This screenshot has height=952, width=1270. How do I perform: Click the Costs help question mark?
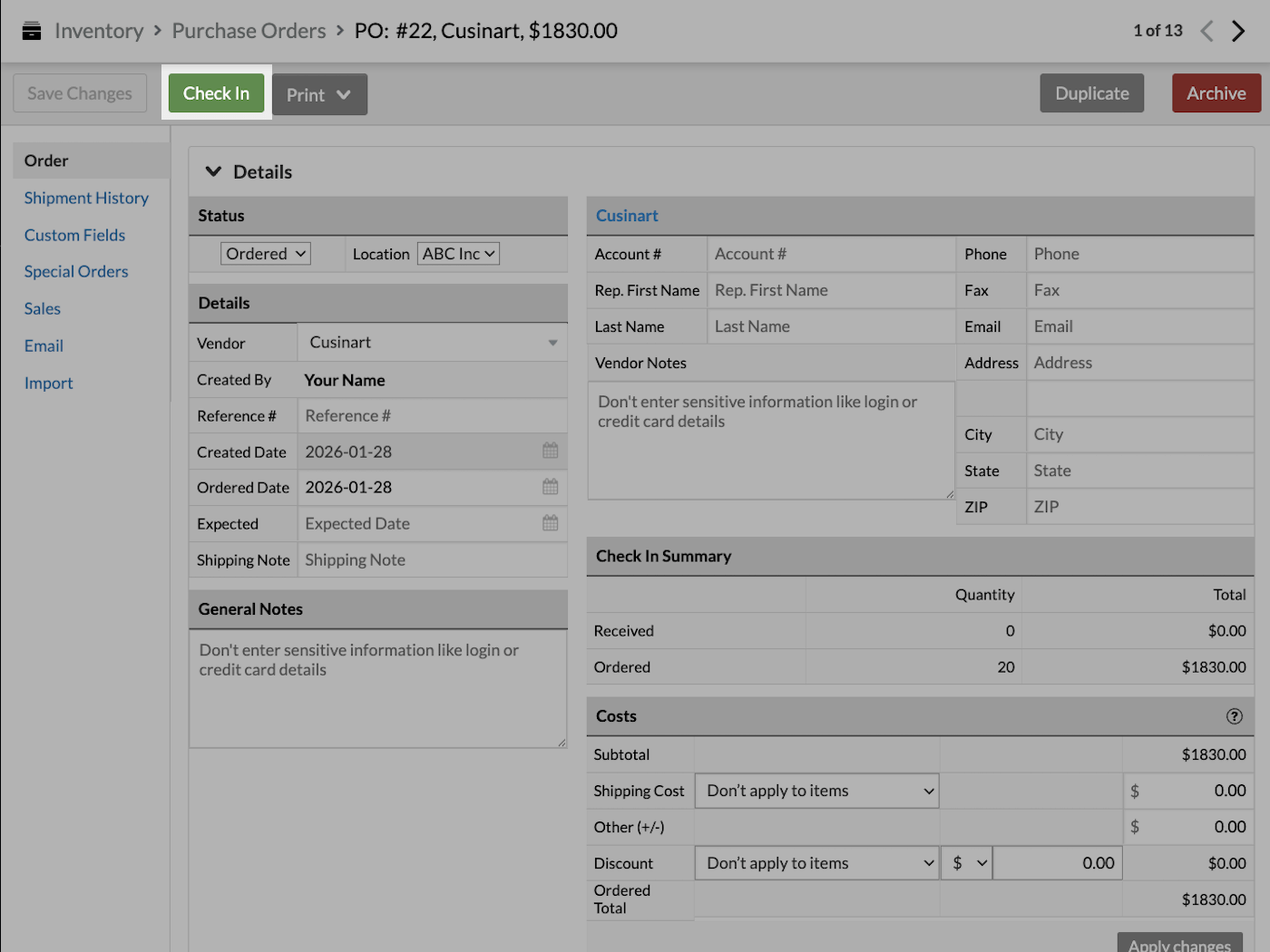(1234, 716)
